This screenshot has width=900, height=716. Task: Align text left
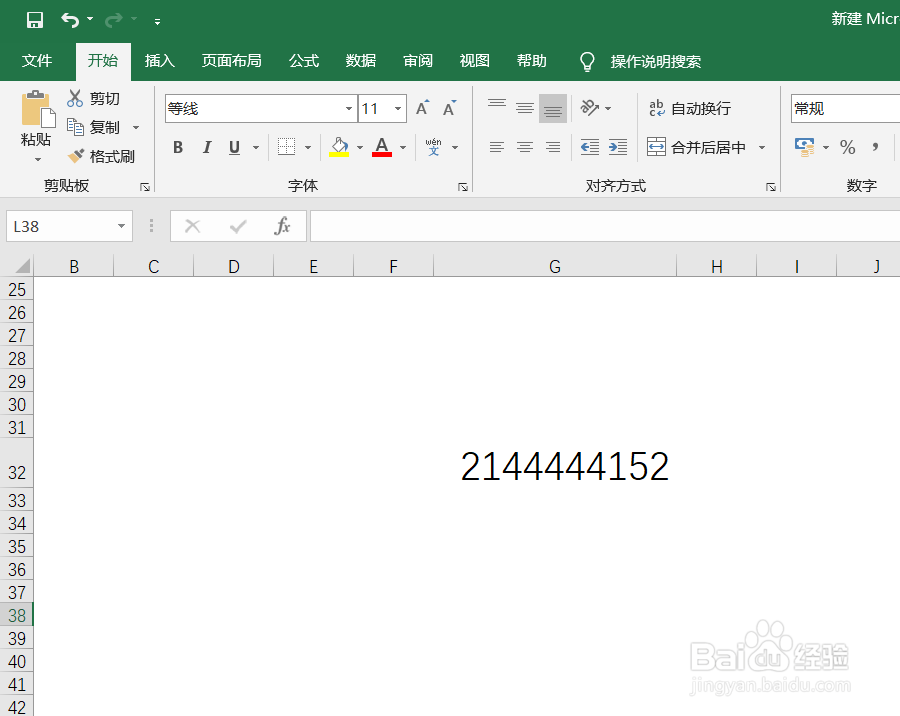tap(496, 148)
